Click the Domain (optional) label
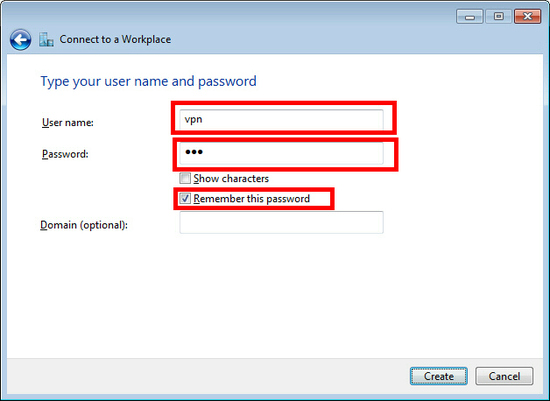The image size is (550, 401). (84, 225)
